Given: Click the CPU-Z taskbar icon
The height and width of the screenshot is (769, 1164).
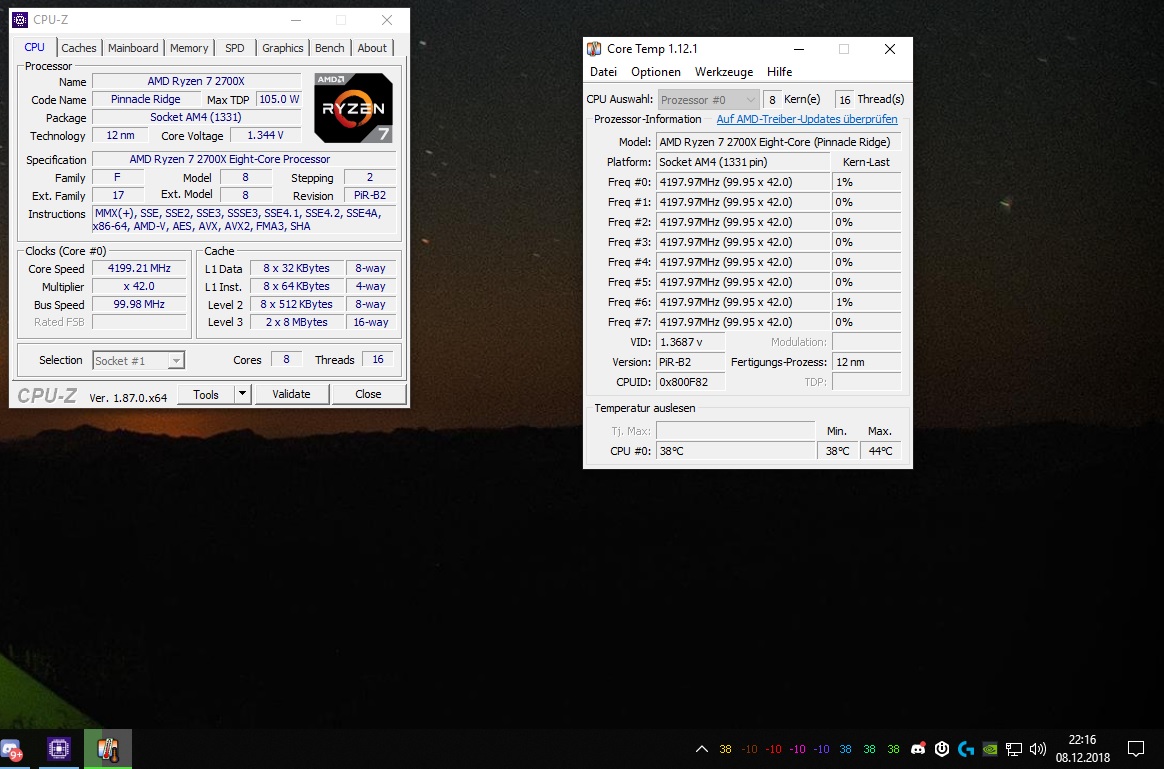Looking at the screenshot, I should click(59, 749).
